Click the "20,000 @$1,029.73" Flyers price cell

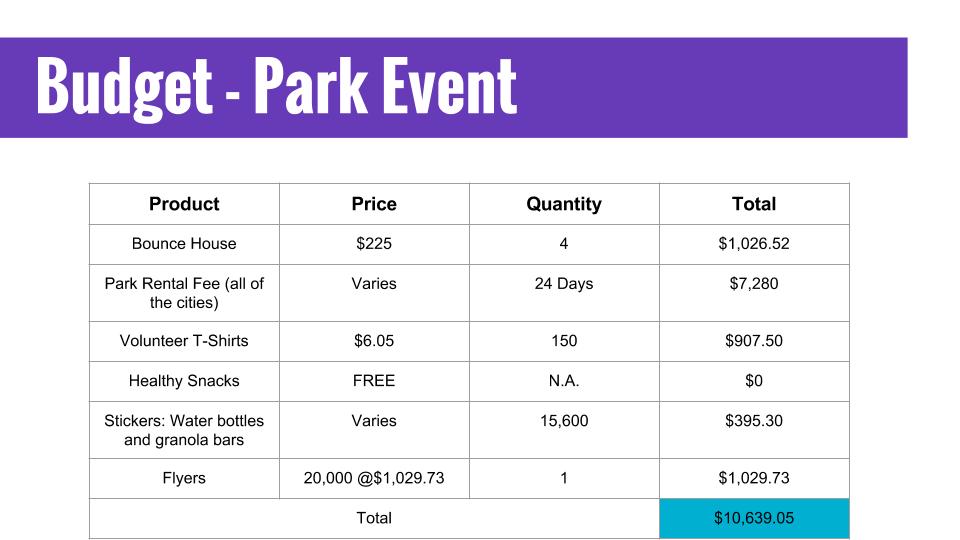(x=374, y=478)
